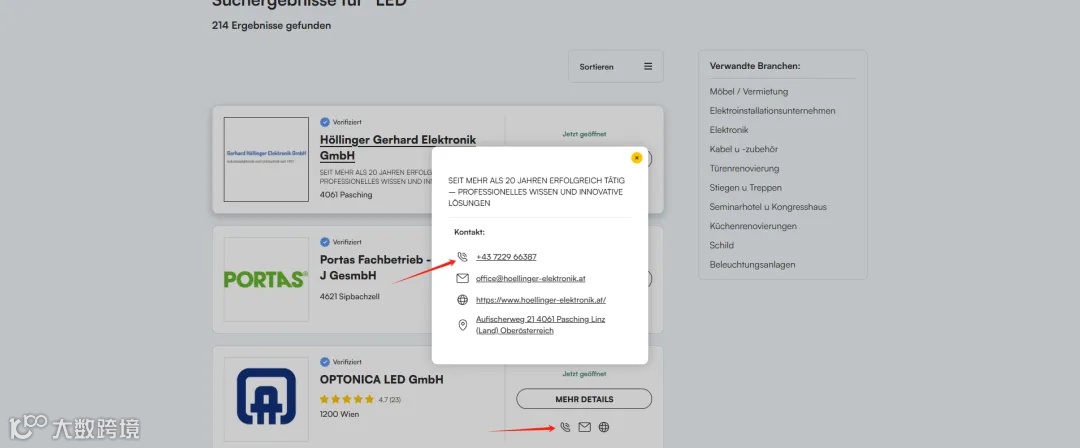
Task: Click verified badge icon on Portas card
Action: [x=324, y=242]
